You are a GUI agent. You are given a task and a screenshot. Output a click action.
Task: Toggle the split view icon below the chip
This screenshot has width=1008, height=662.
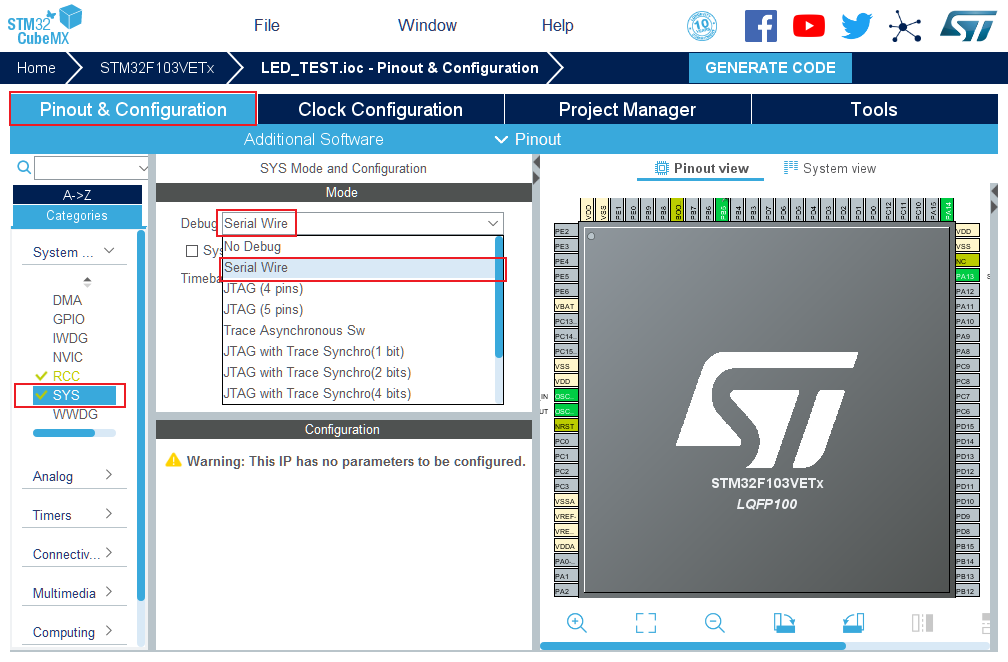pos(922,623)
